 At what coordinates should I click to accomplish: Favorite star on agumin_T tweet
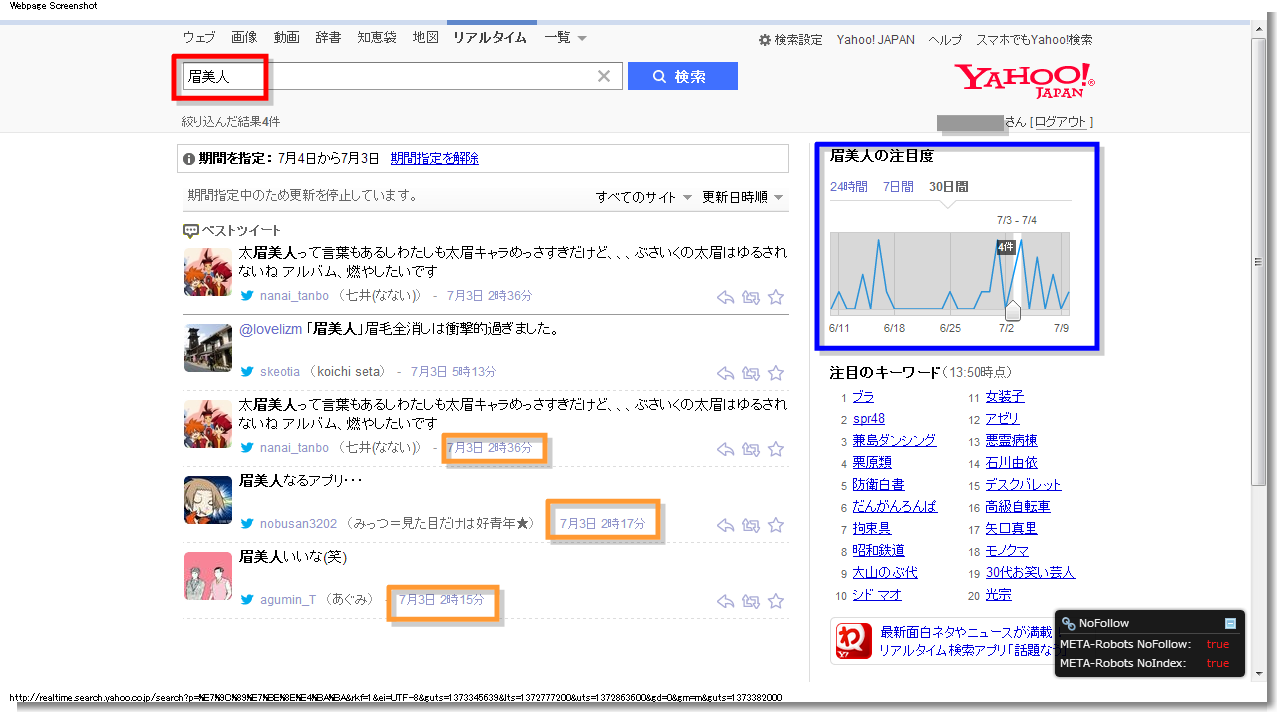(776, 601)
